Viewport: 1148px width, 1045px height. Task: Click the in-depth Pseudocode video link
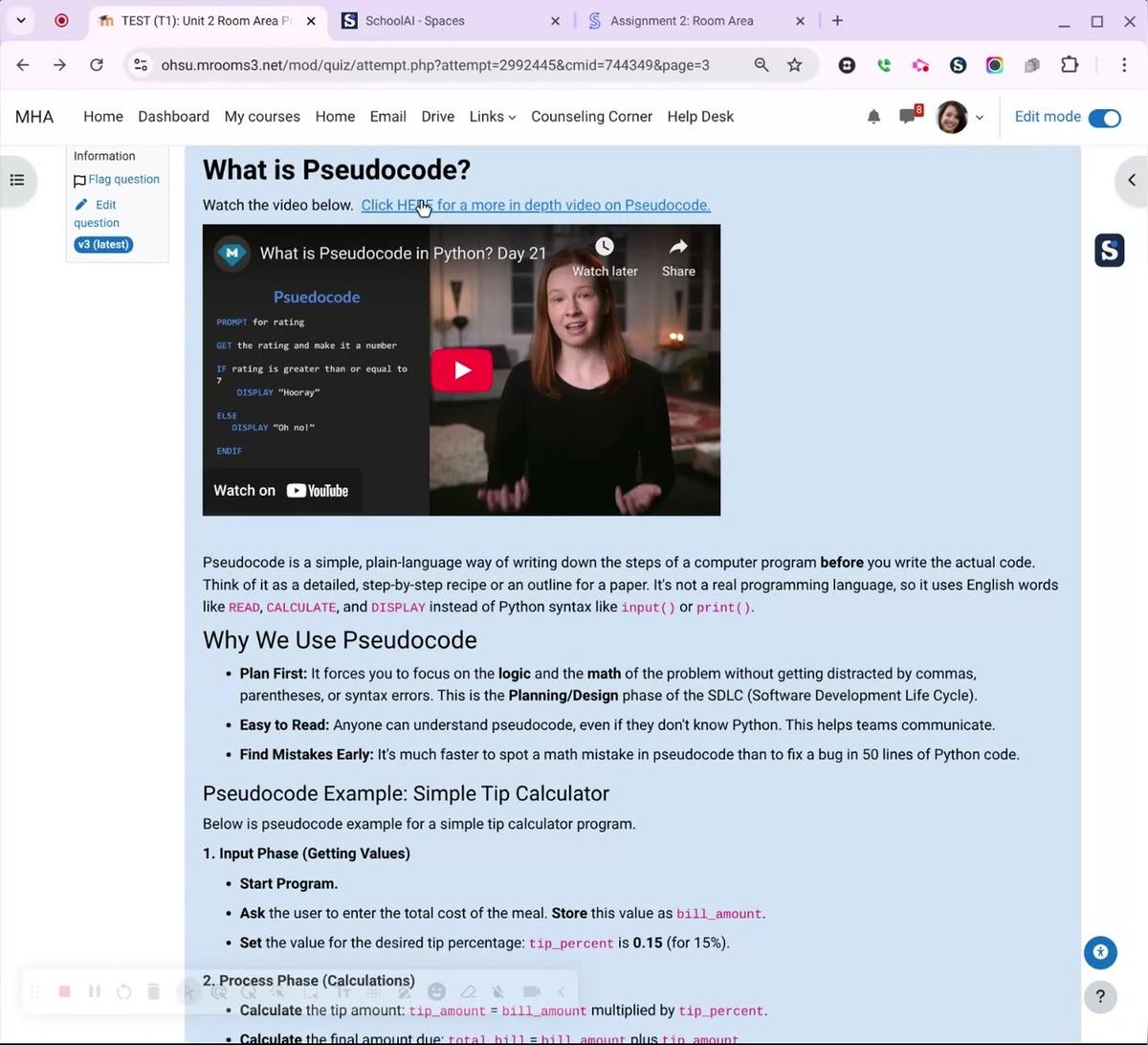pyautogui.click(x=536, y=205)
